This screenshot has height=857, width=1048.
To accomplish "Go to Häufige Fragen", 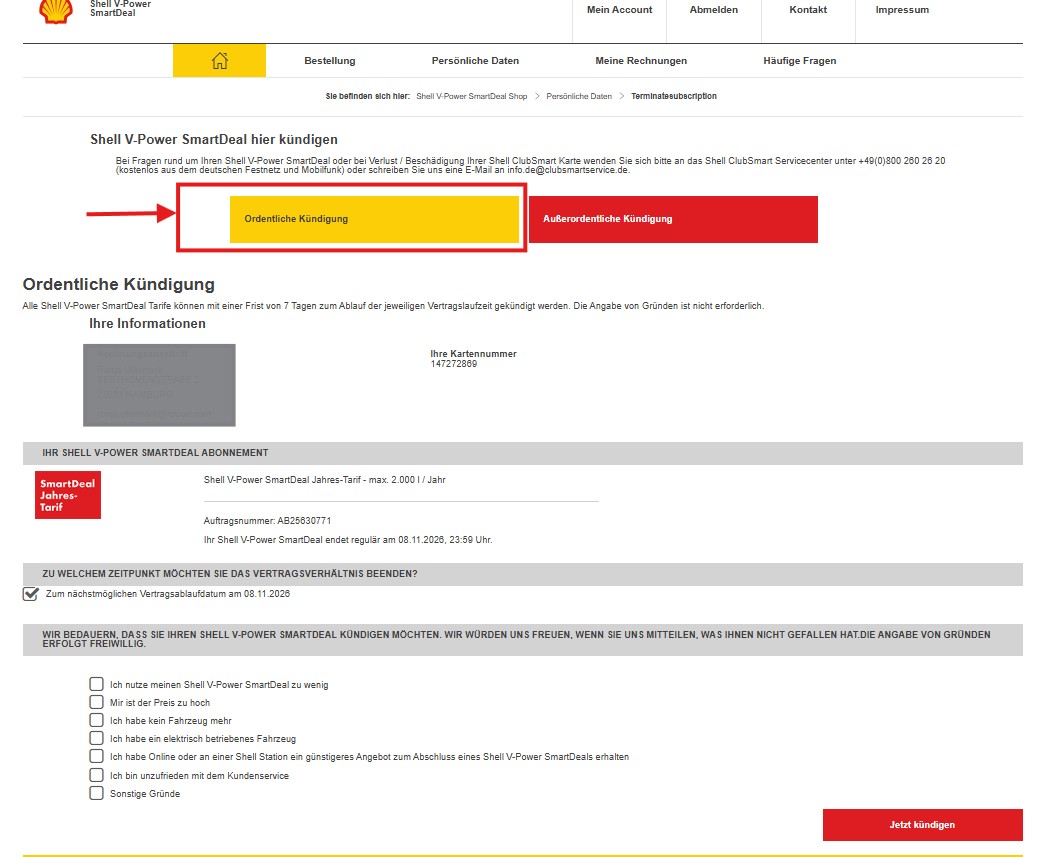I will click(x=799, y=61).
